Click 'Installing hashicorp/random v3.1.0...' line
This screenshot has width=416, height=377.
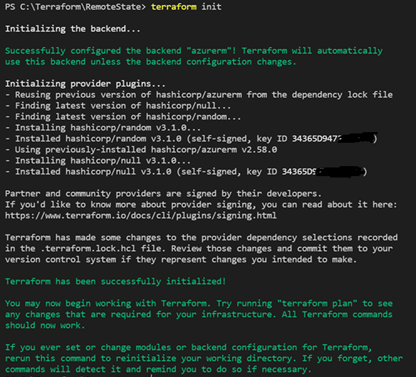(x=103, y=128)
